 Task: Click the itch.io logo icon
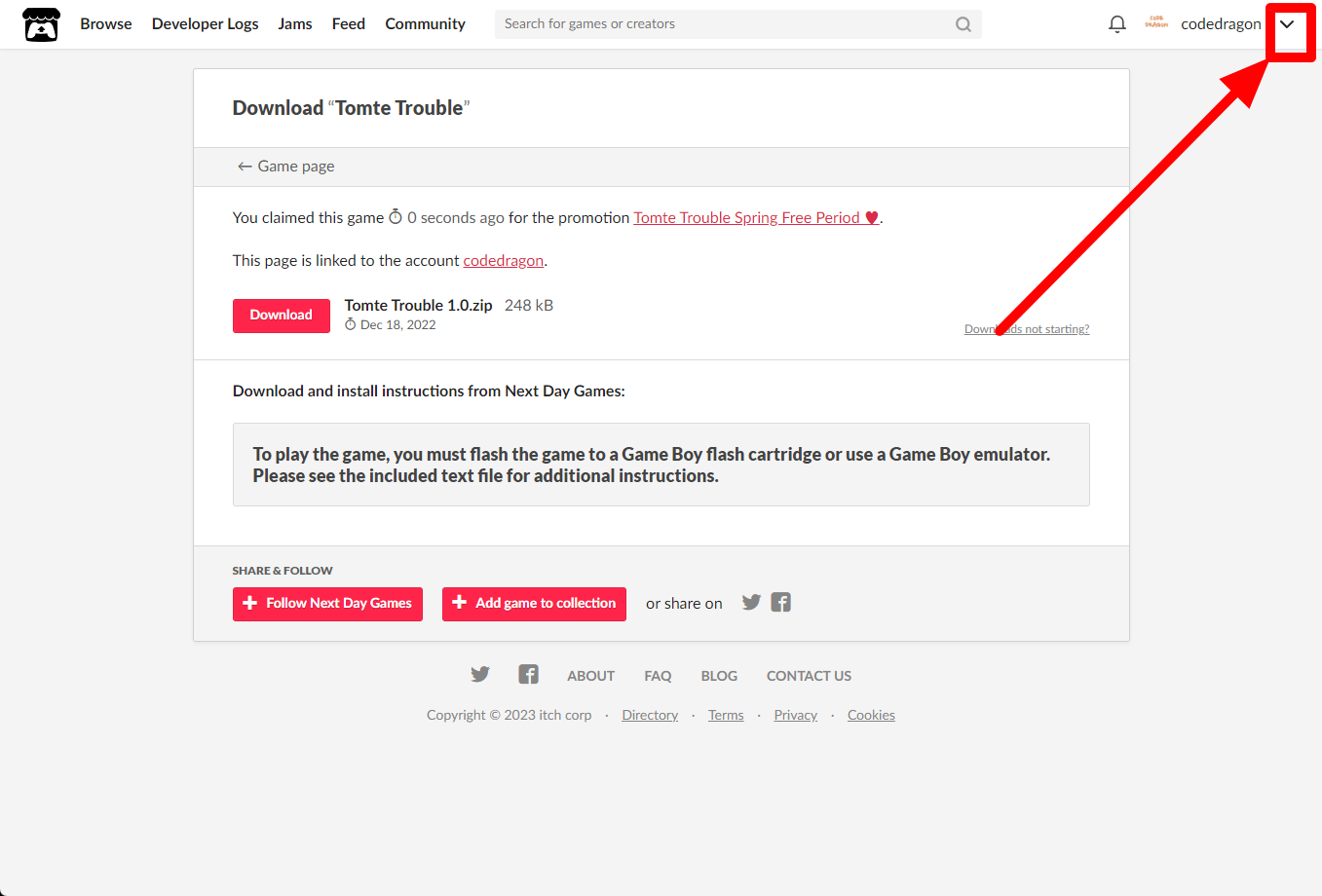tap(41, 24)
